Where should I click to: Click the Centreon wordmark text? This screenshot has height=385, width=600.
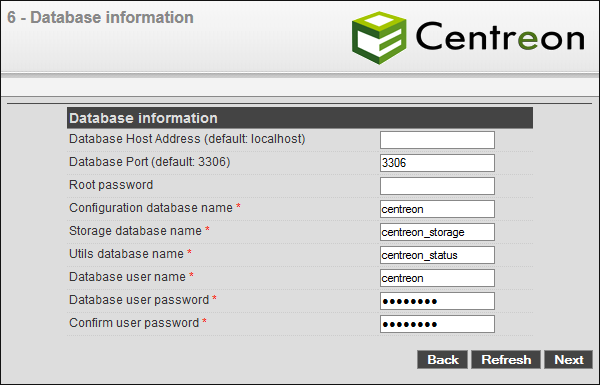(x=500, y=36)
